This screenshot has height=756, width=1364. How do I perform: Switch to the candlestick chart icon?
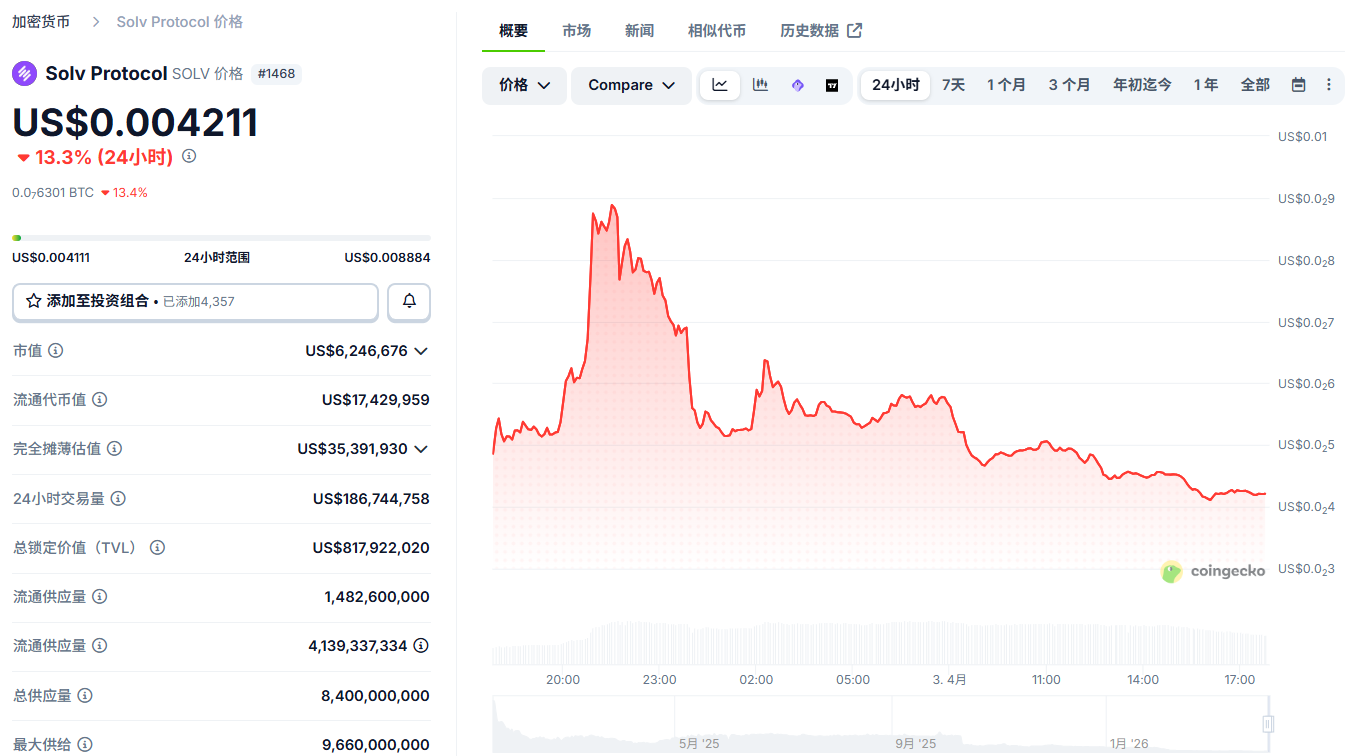point(760,85)
